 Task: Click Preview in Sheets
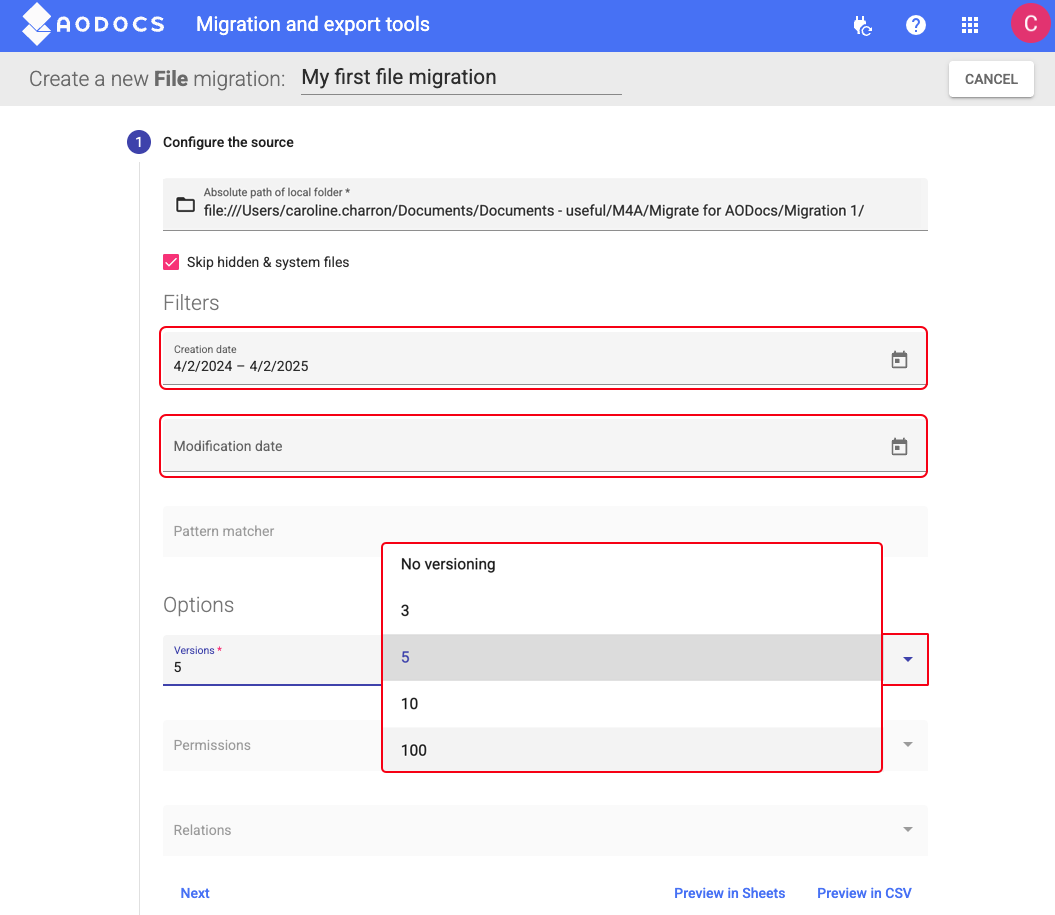[x=729, y=893]
